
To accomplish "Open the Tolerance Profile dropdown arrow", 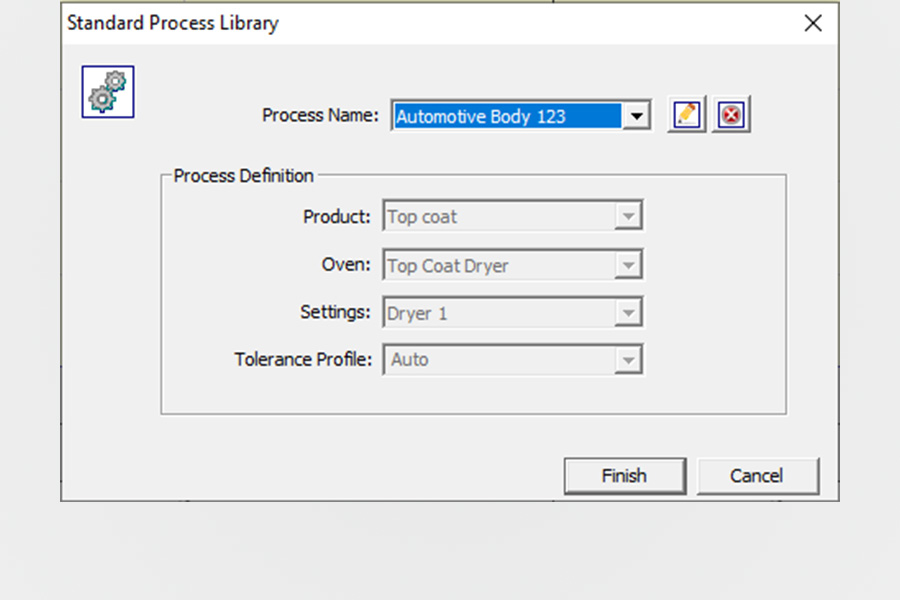I will coord(629,360).
